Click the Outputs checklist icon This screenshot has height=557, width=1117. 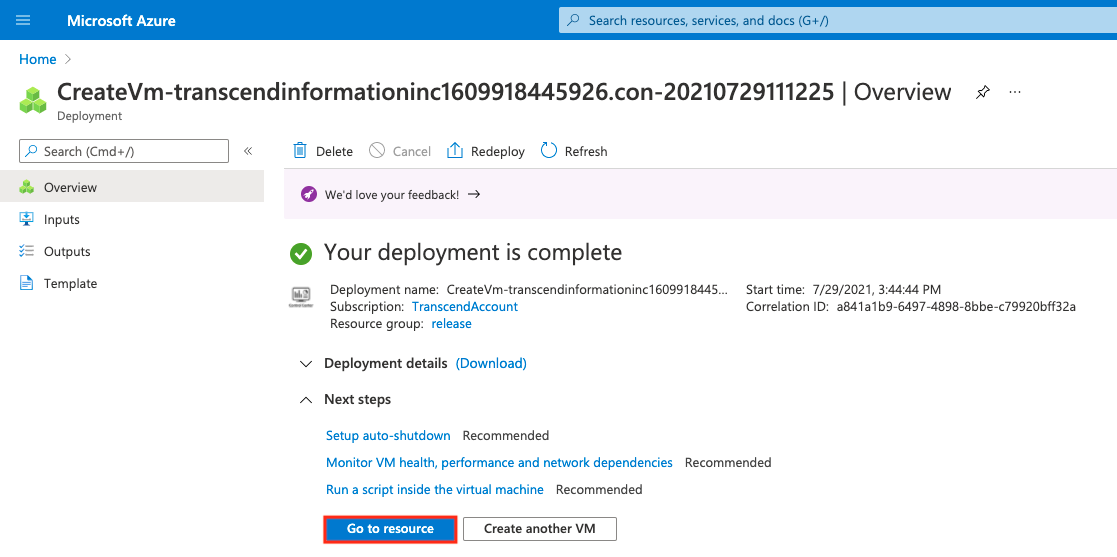point(26,251)
